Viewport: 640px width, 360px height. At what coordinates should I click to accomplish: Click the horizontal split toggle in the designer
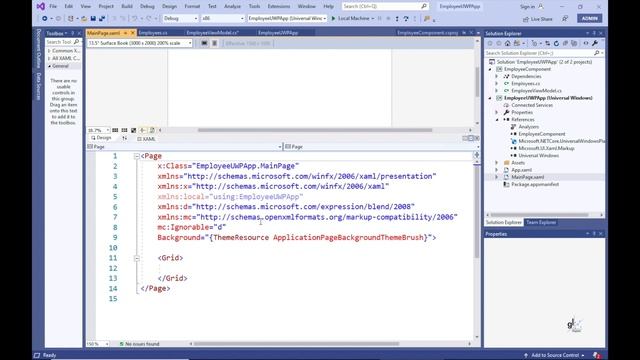[471, 138]
